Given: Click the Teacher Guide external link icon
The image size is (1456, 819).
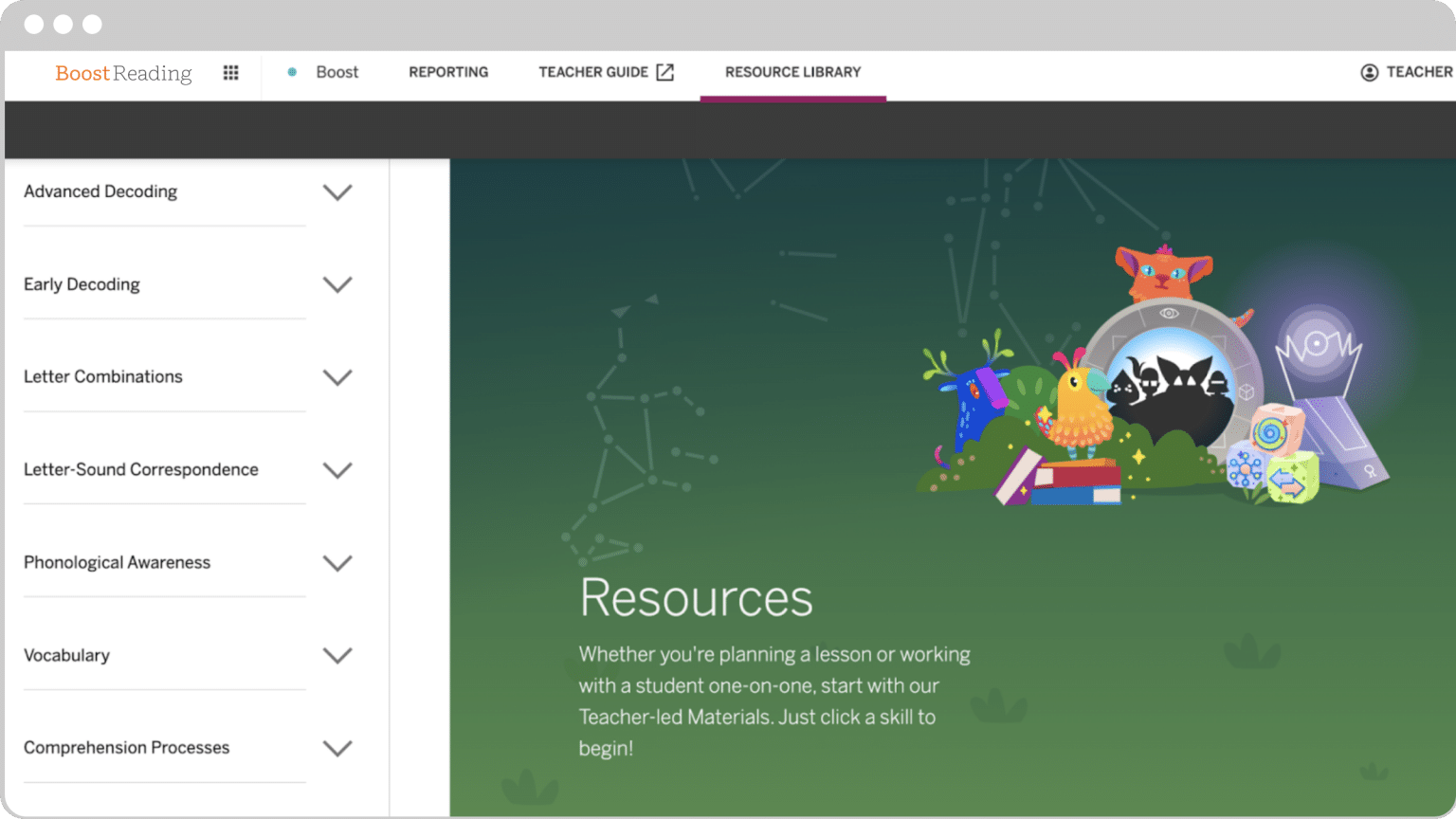Looking at the screenshot, I should click(x=664, y=71).
